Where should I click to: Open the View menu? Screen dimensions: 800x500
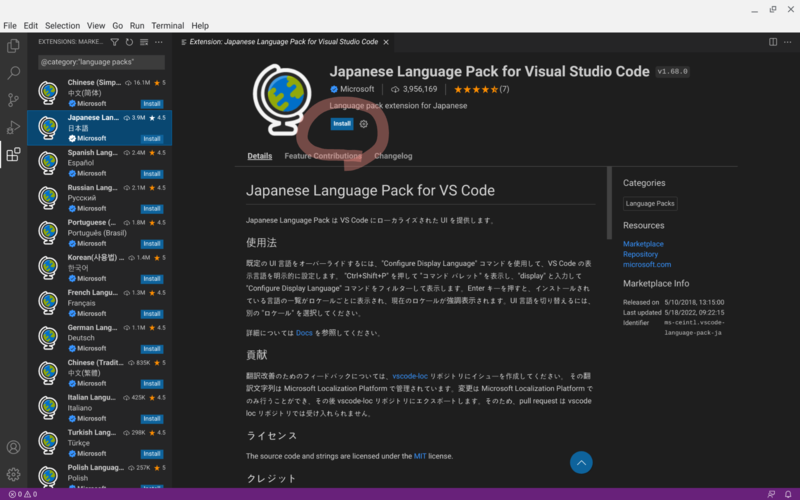tap(96, 26)
